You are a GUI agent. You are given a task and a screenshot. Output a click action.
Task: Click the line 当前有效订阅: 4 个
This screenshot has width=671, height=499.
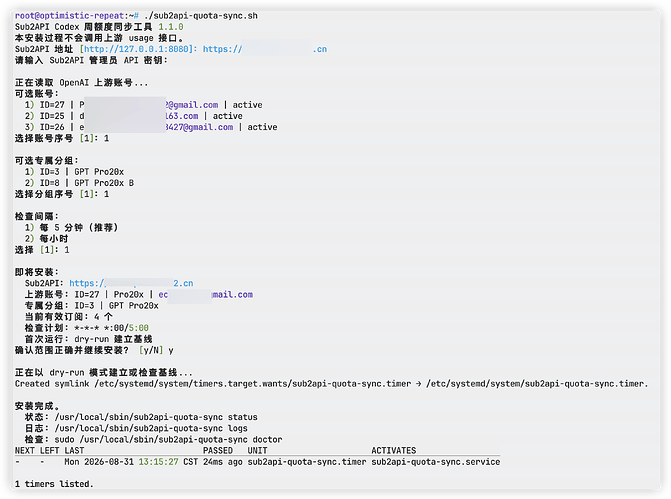pyautogui.click(x=68, y=317)
